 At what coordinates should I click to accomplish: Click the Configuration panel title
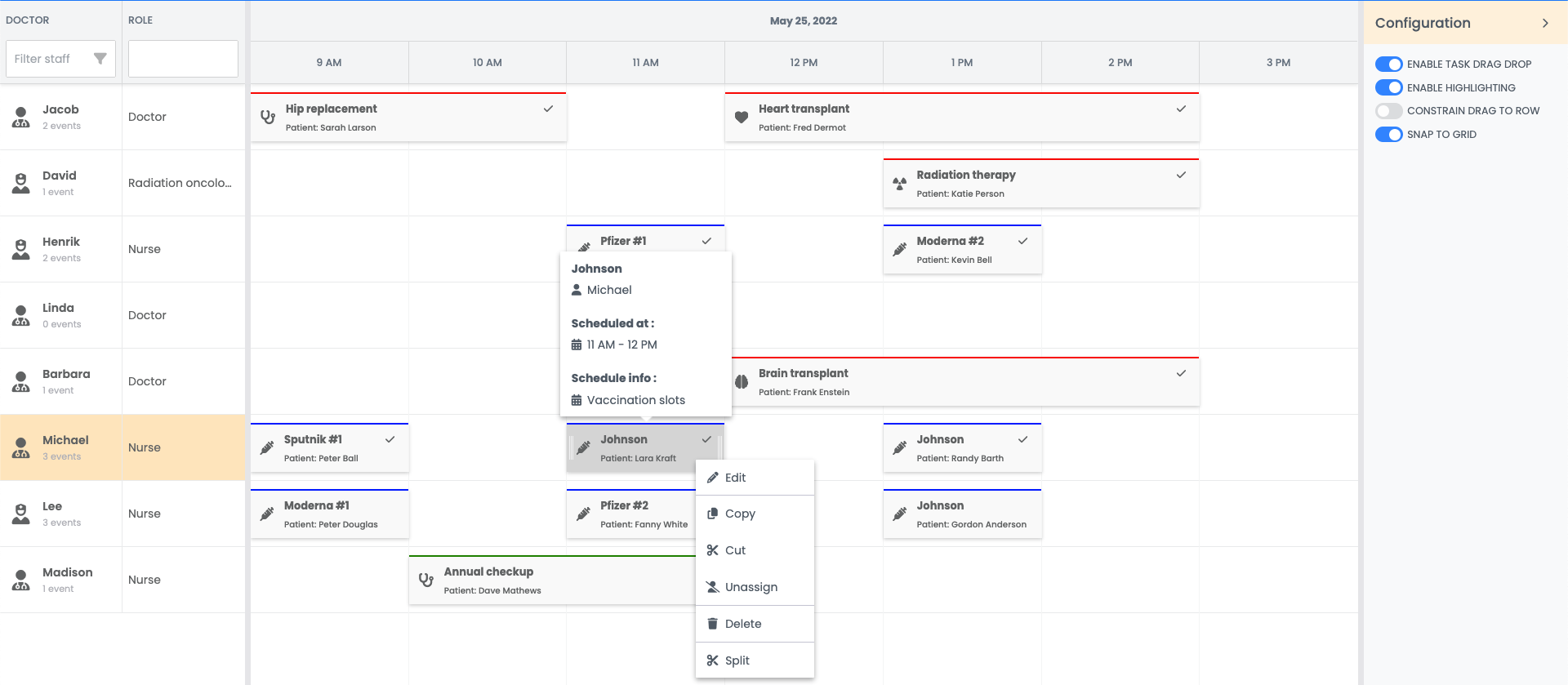(x=1423, y=23)
